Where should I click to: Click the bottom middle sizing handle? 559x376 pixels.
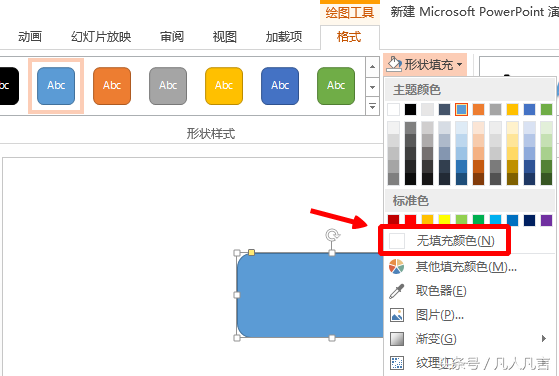pos(332,338)
